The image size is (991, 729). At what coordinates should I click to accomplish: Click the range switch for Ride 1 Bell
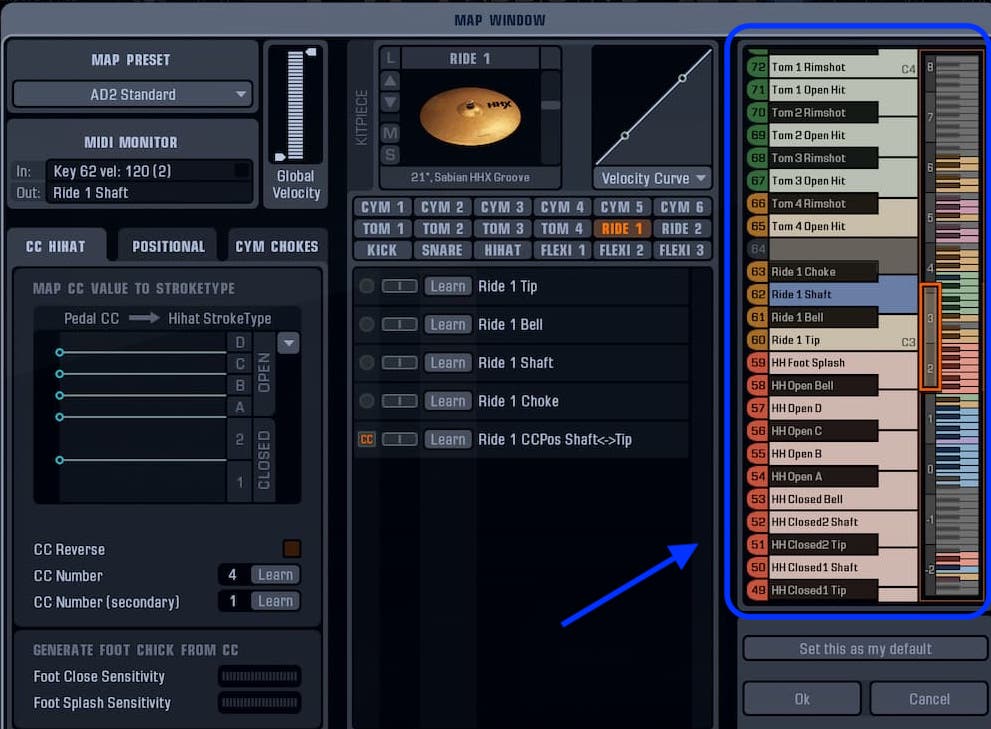pyautogui.click(x=399, y=325)
